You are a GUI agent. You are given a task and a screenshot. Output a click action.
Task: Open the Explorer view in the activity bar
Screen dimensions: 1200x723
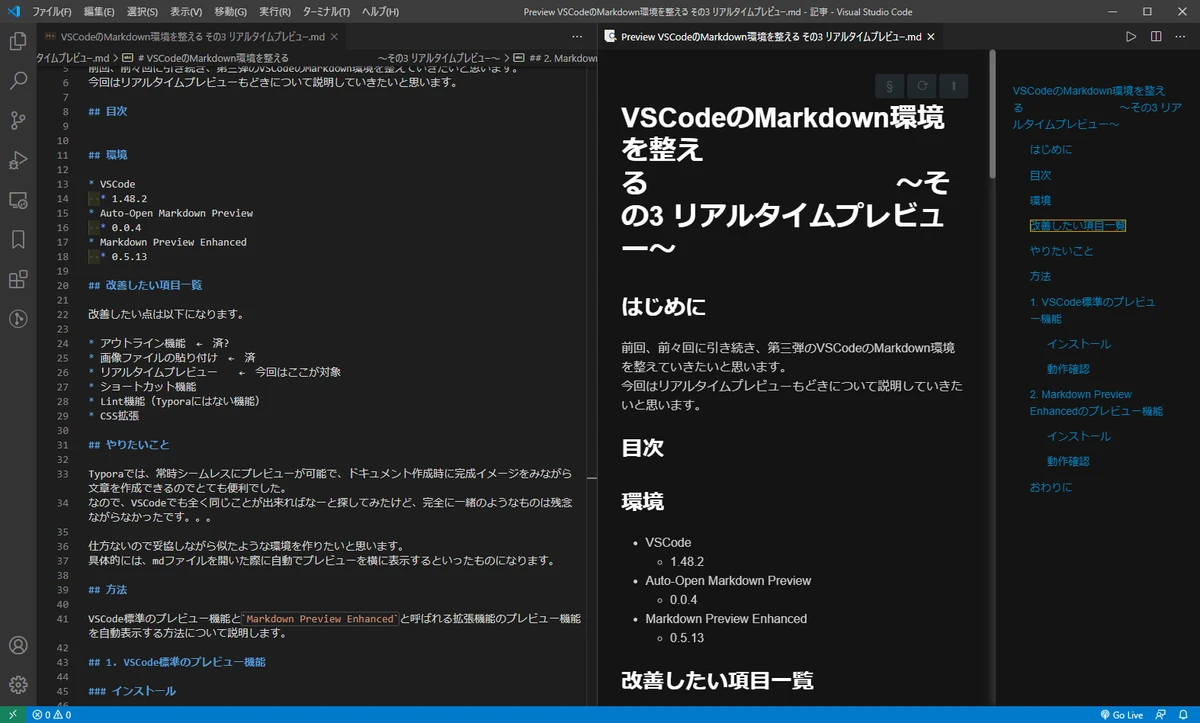click(x=18, y=42)
